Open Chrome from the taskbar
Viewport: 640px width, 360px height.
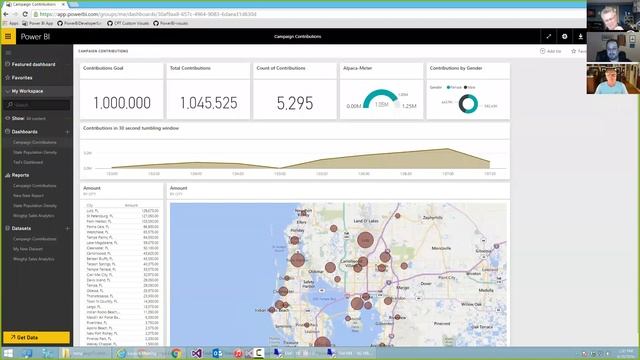click(x=176, y=353)
